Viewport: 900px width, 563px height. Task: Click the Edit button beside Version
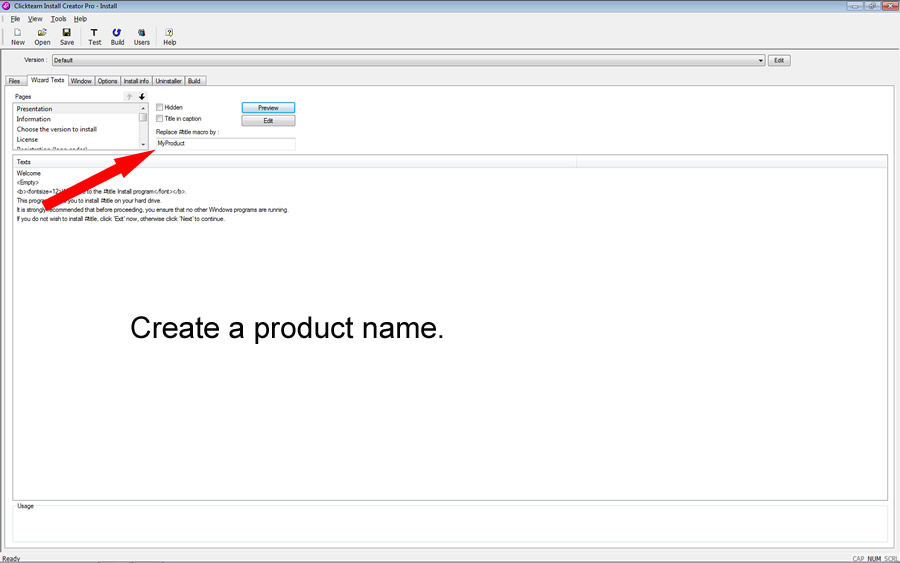click(779, 60)
